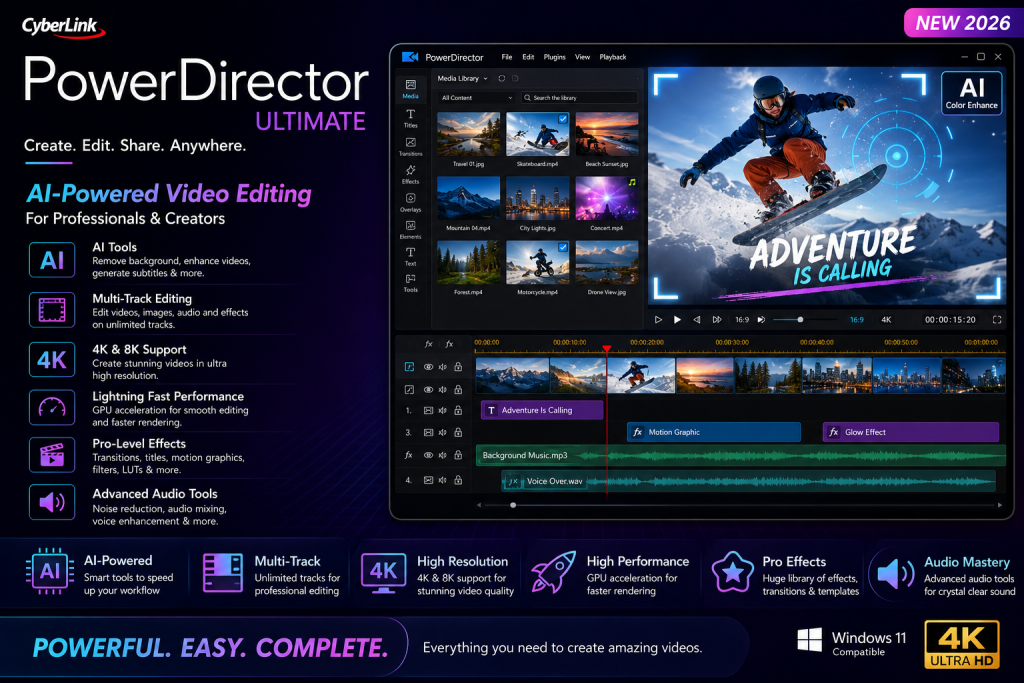Image resolution: width=1024 pixels, height=683 pixels.
Task: Click the outlined play button in preview controls
Action: [x=658, y=320]
